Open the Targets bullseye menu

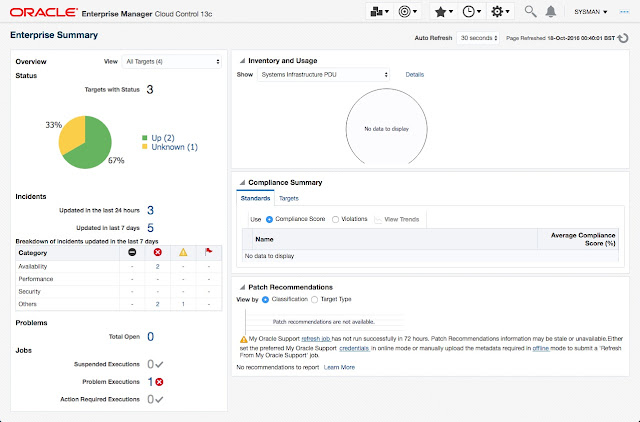click(x=408, y=12)
